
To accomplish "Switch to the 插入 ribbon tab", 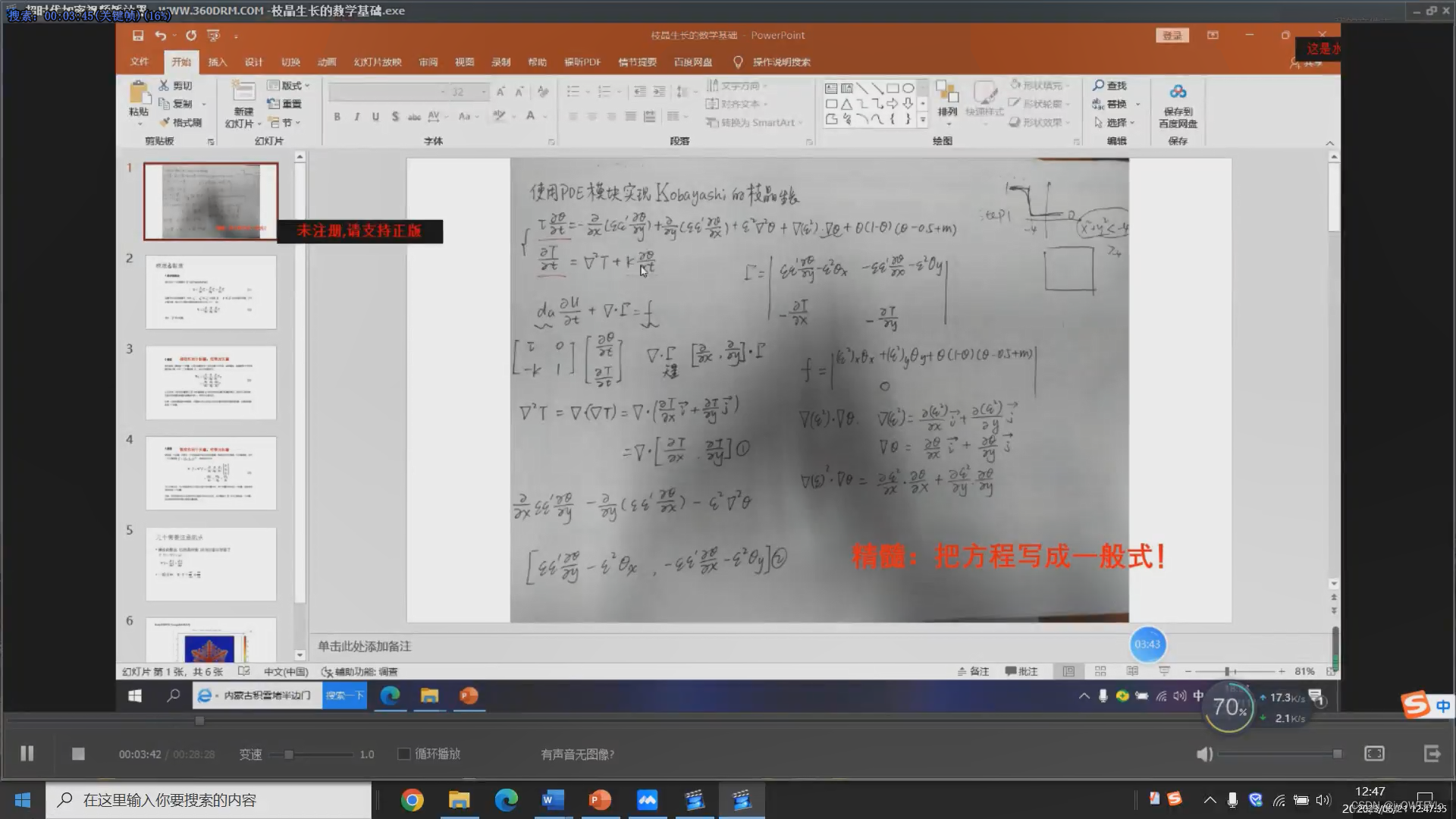I will (x=218, y=62).
